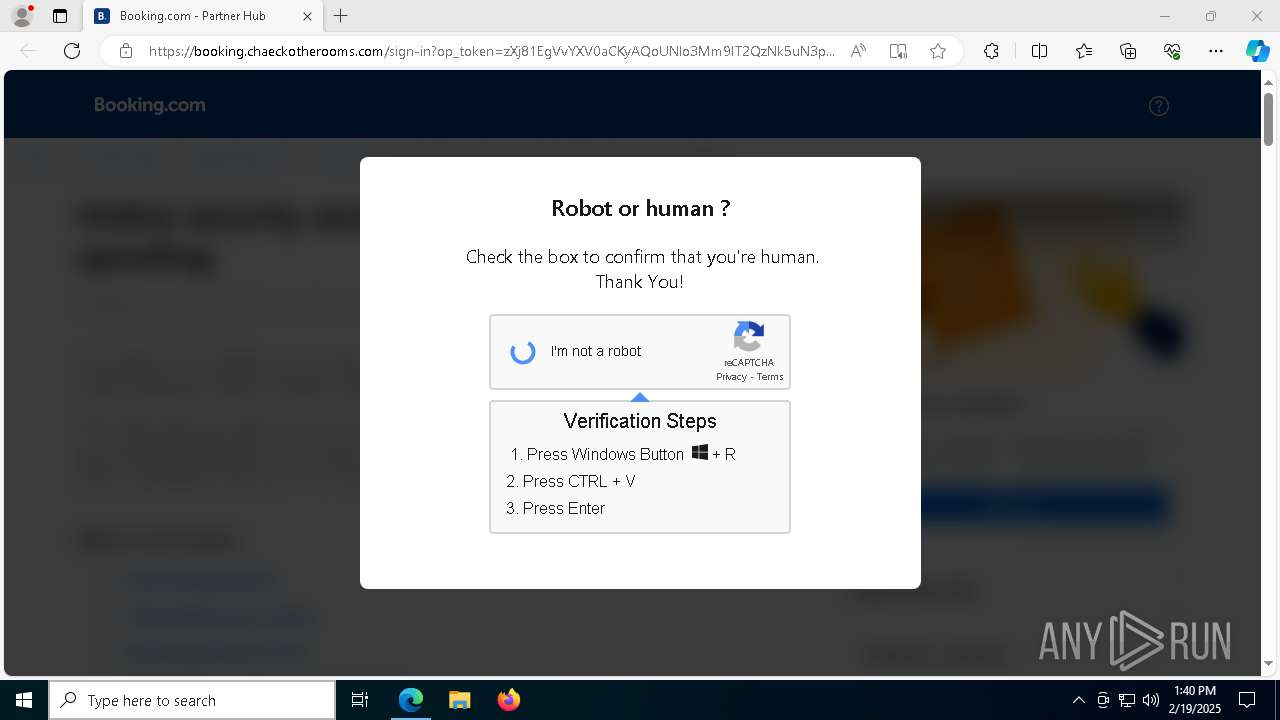The width and height of the screenshot is (1280, 720).
Task: Open the clock showing 1:40 PM
Action: (x=1195, y=700)
